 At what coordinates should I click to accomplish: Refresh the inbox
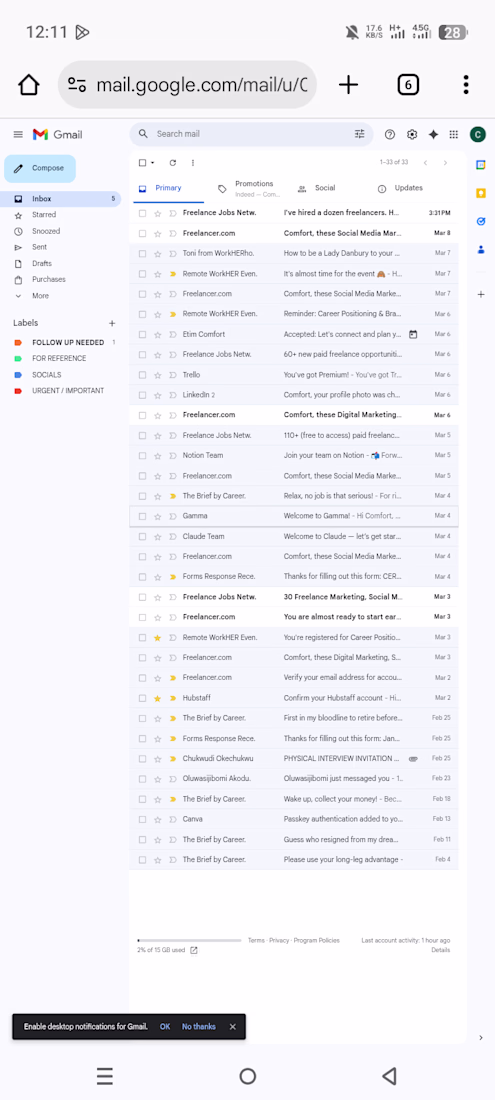point(172,163)
